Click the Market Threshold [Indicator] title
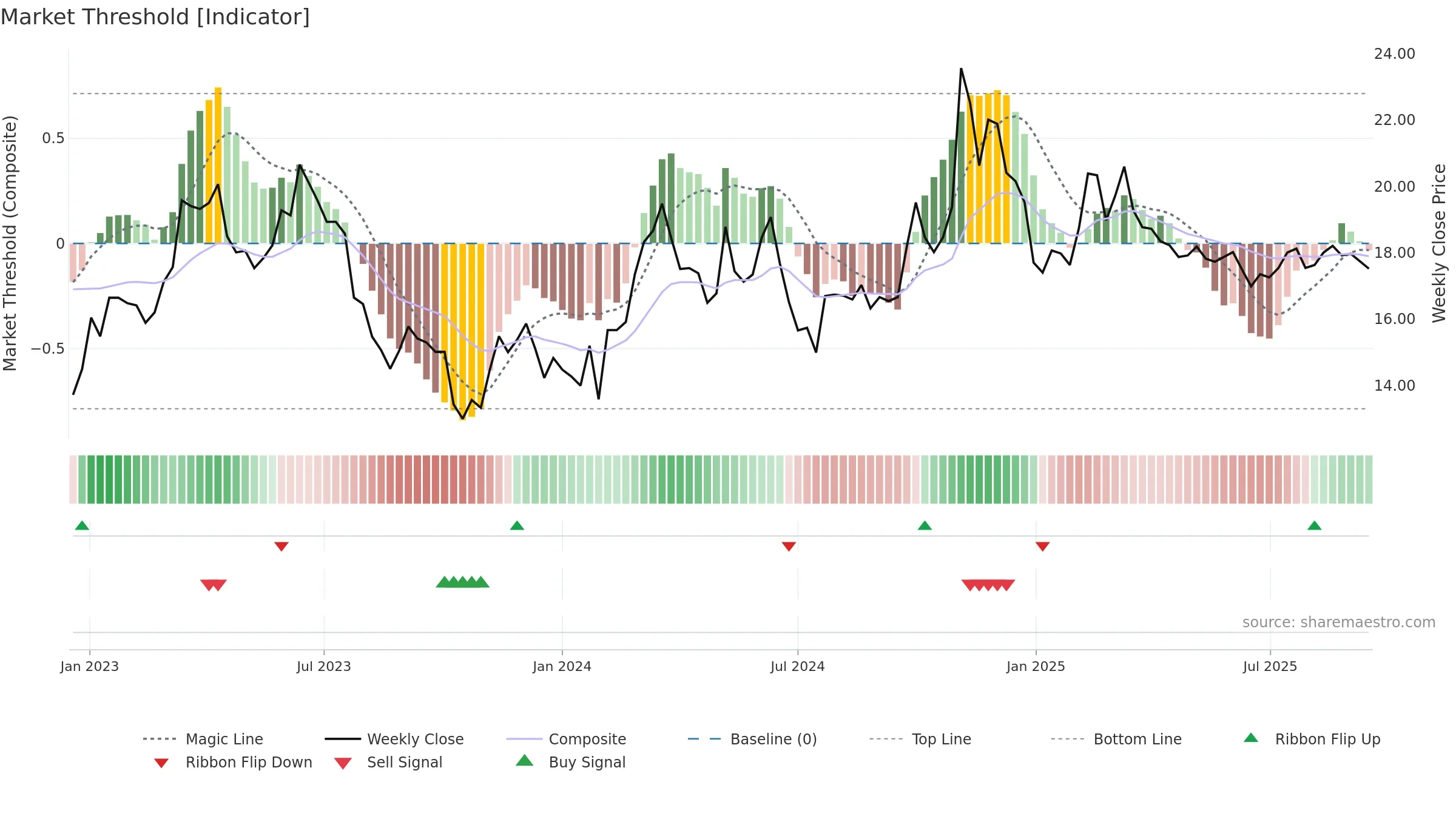Screen dimensions: 1456x819 click(155, 17)
